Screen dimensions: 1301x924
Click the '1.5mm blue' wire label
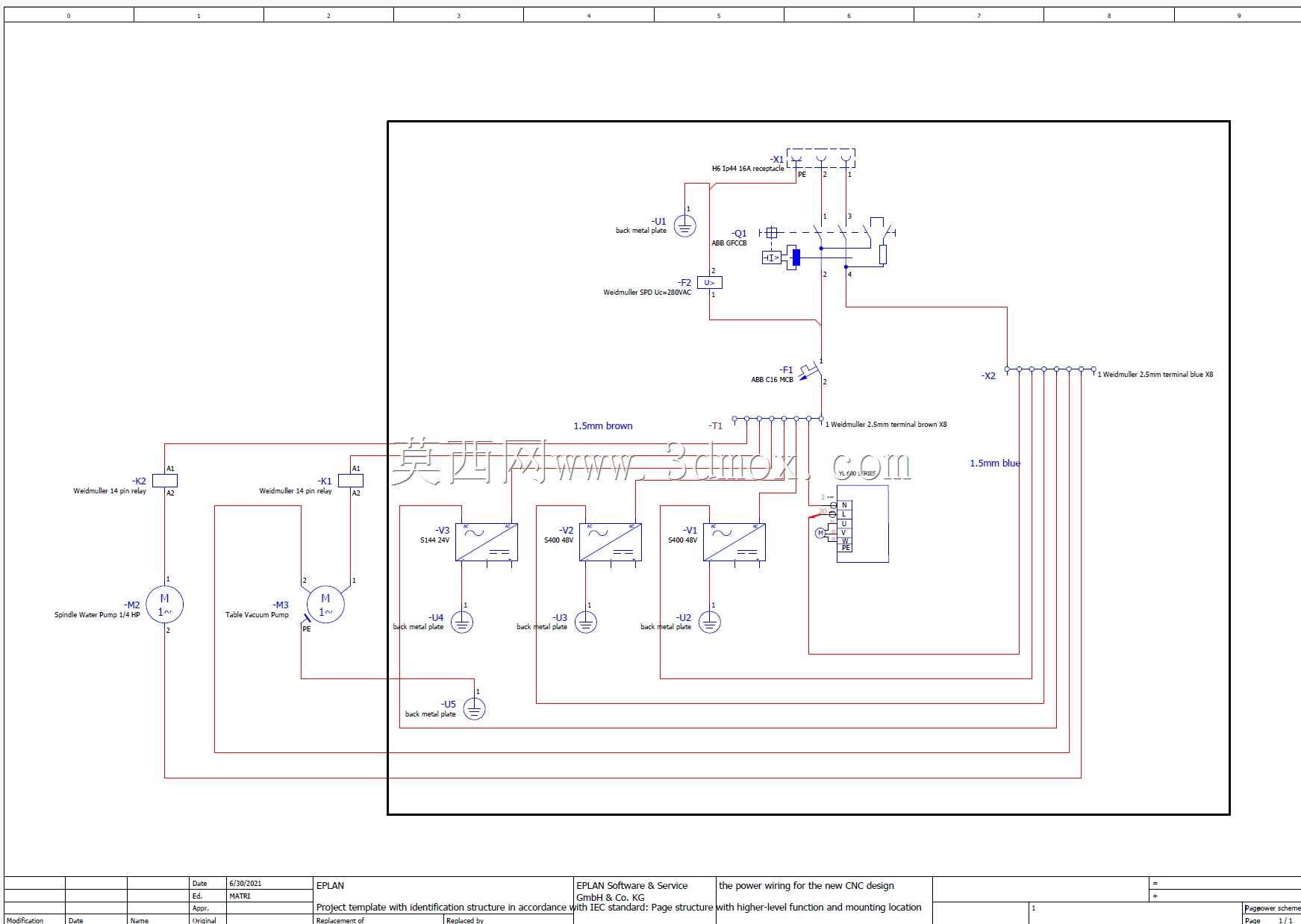(x=995, y=463)
